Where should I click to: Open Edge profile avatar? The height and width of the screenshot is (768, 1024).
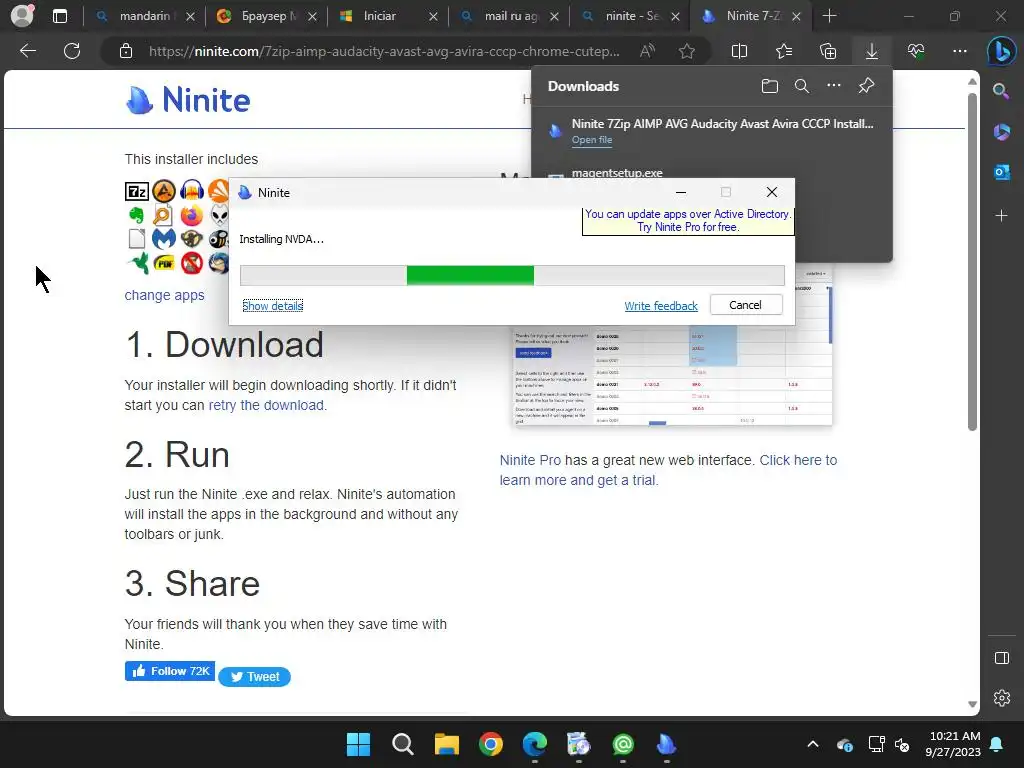click(23, 16)
